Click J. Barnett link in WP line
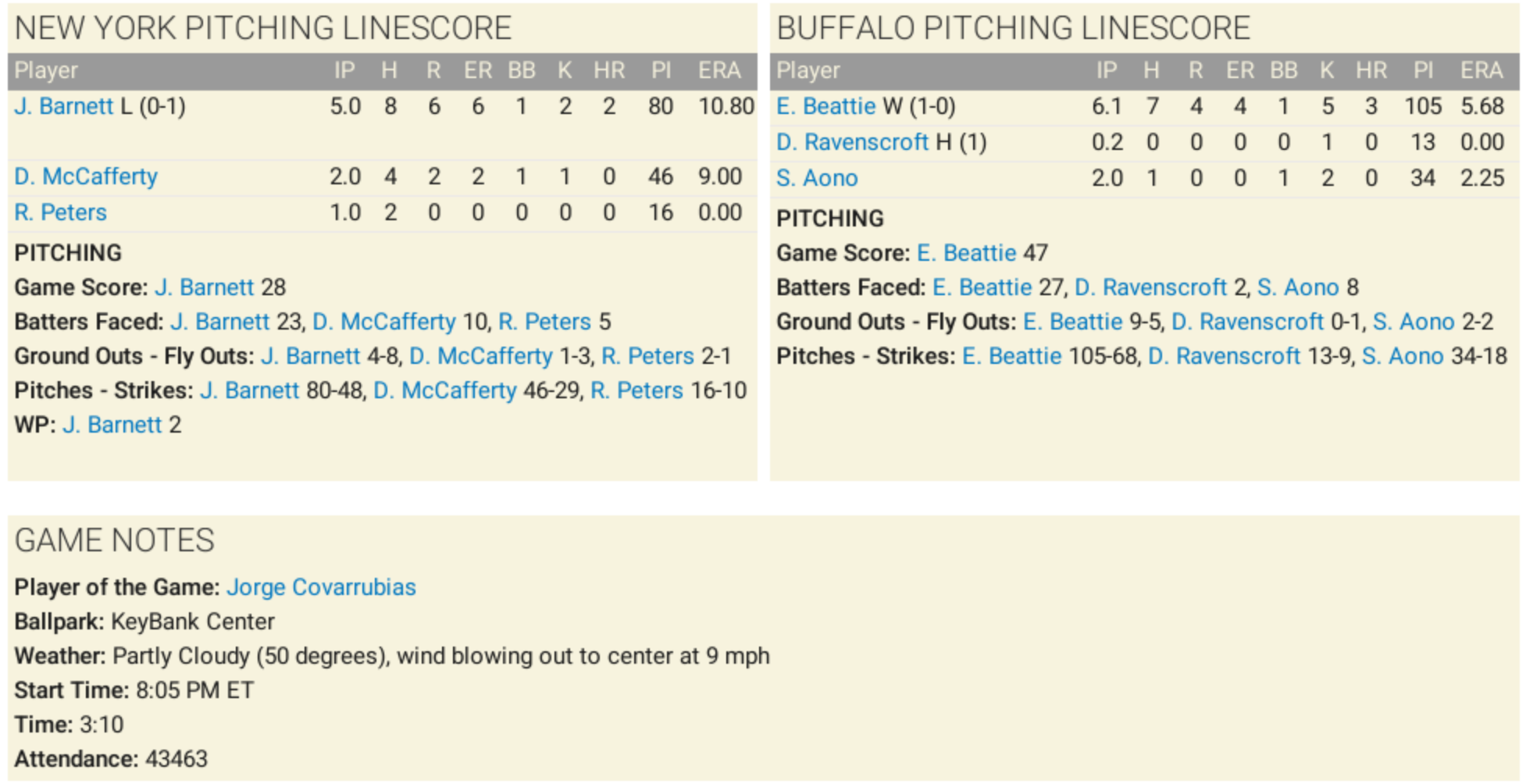Screen dimensions: 1526x784 tap(112, 425)
